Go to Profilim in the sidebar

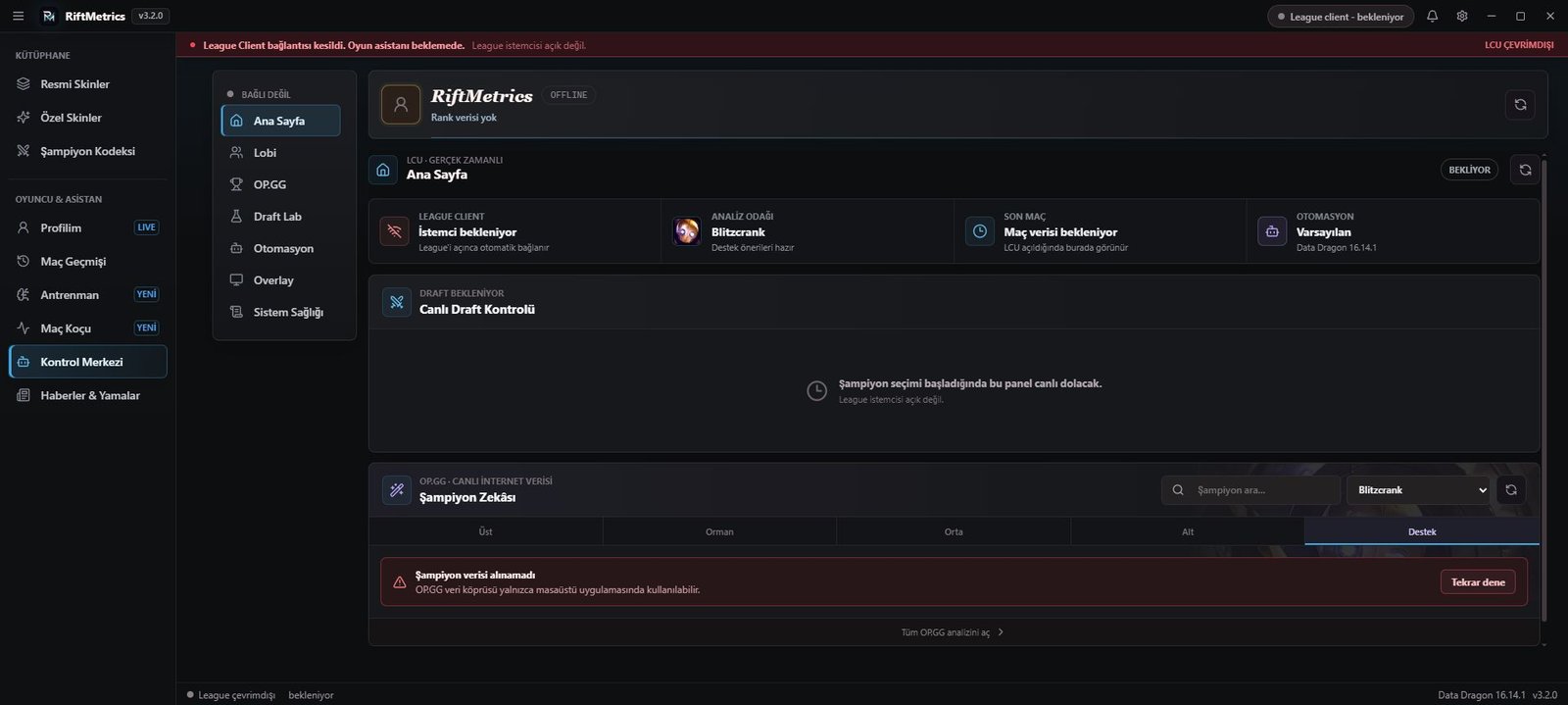(88, 227)
